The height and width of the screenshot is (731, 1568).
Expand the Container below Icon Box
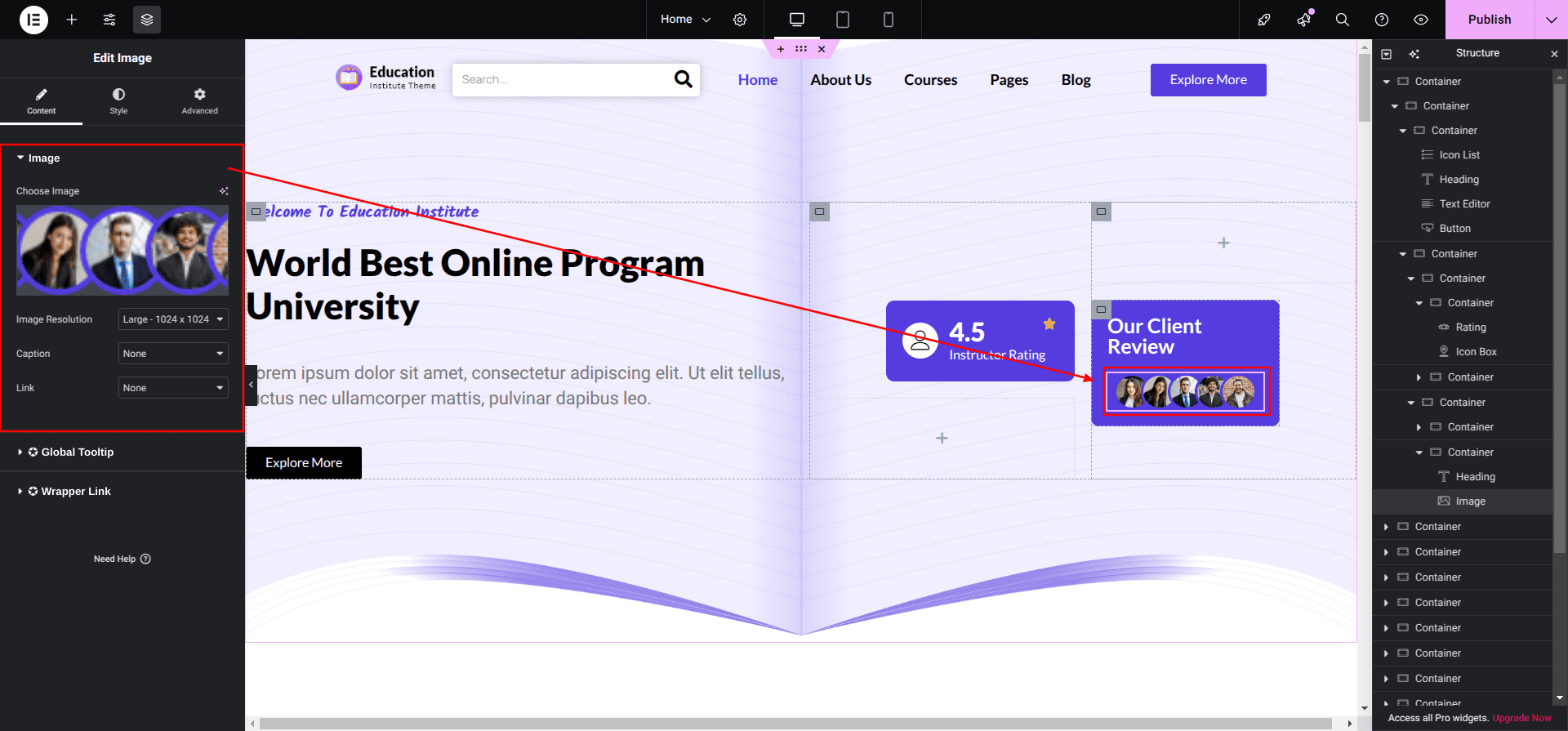click(1419, 377)
